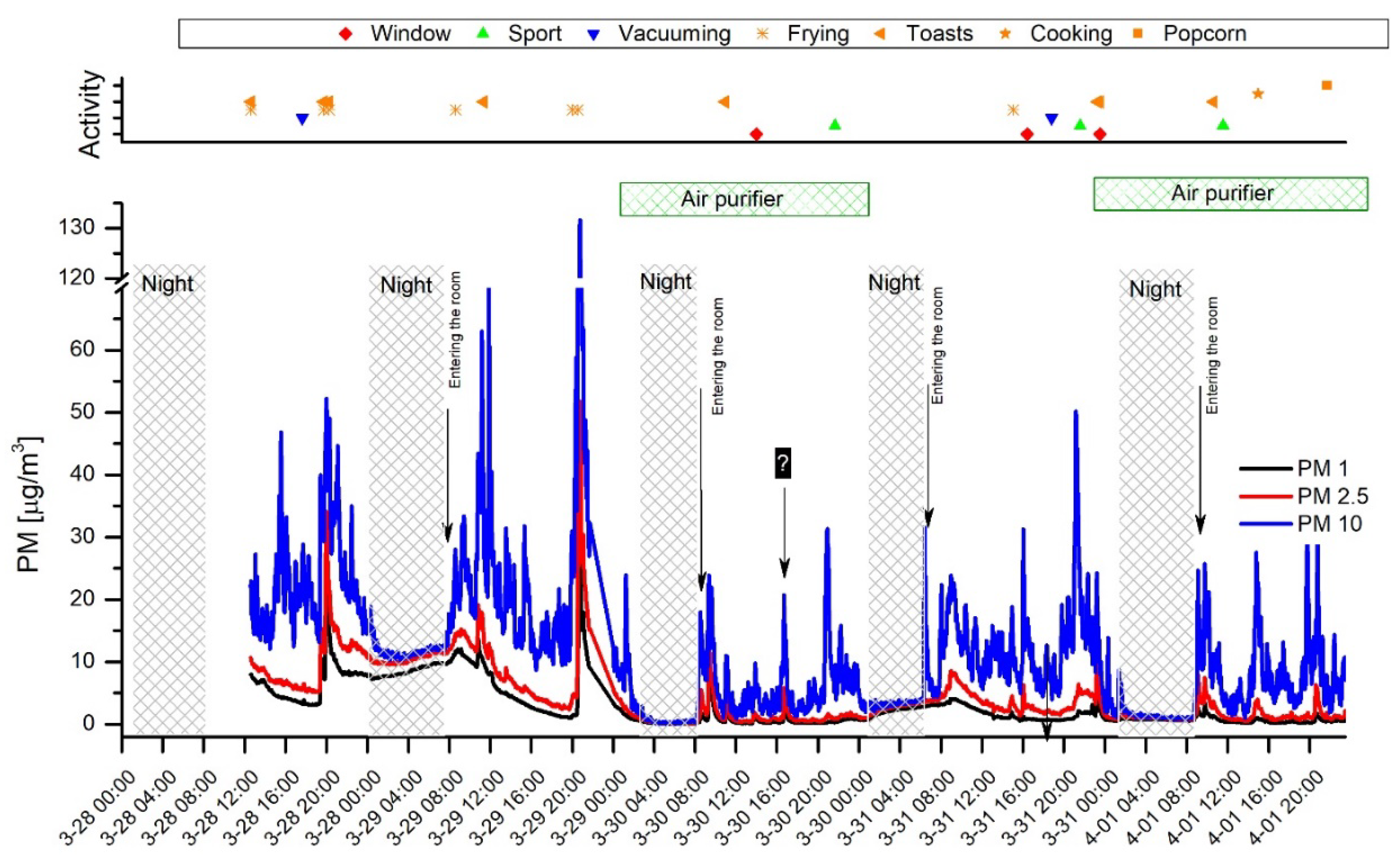
Task: Click the Popcorn square marker in Activity plot
Action: point(1326,85)
